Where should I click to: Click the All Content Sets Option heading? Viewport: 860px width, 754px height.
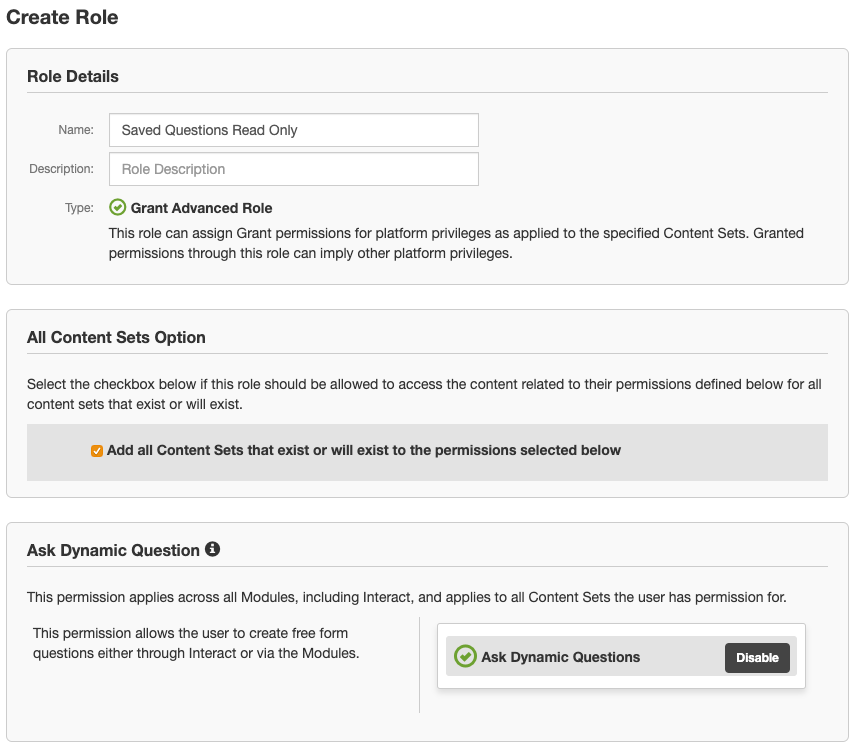tap(116, 338)
